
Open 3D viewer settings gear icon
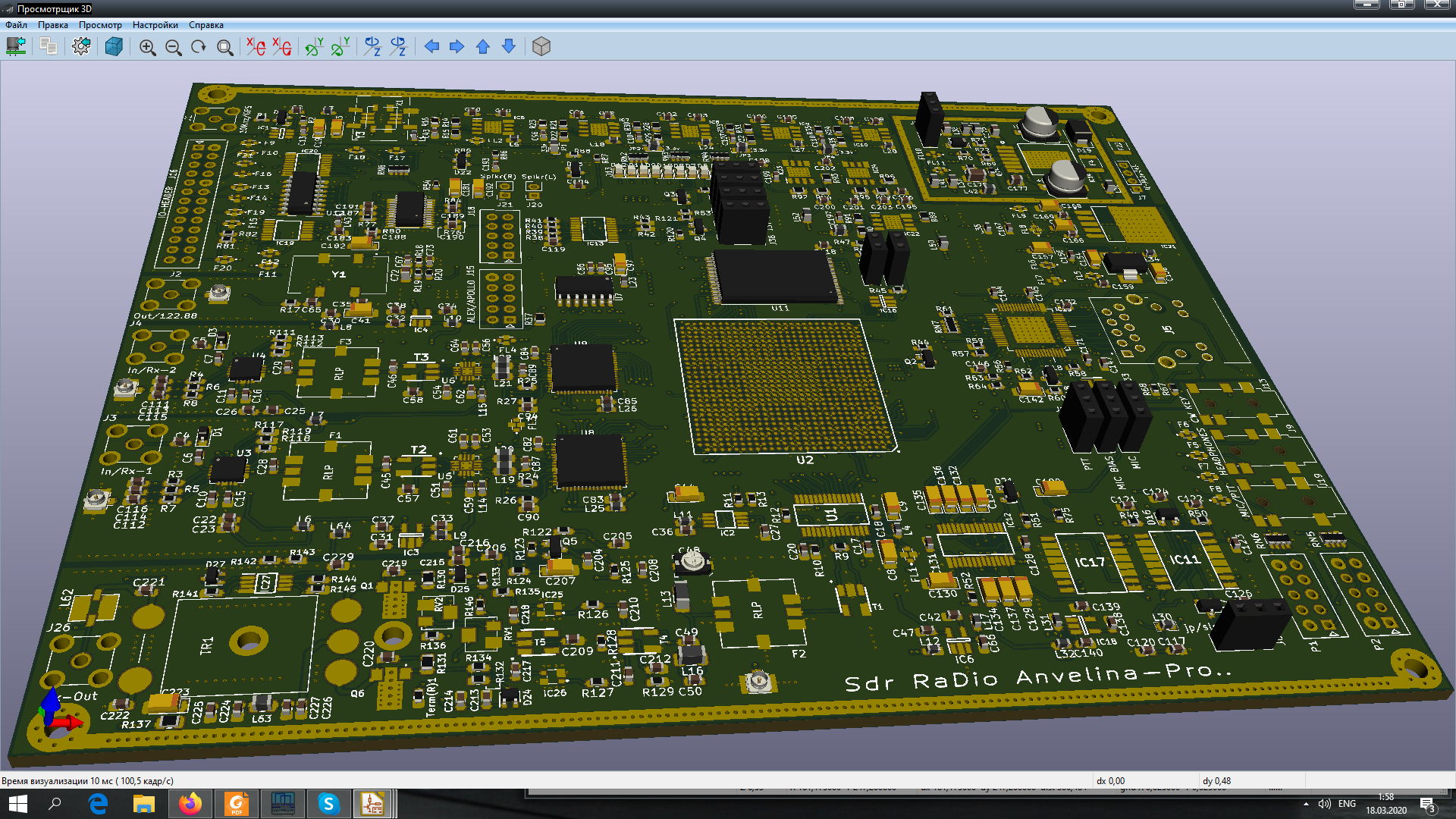[x=81, y=47]
